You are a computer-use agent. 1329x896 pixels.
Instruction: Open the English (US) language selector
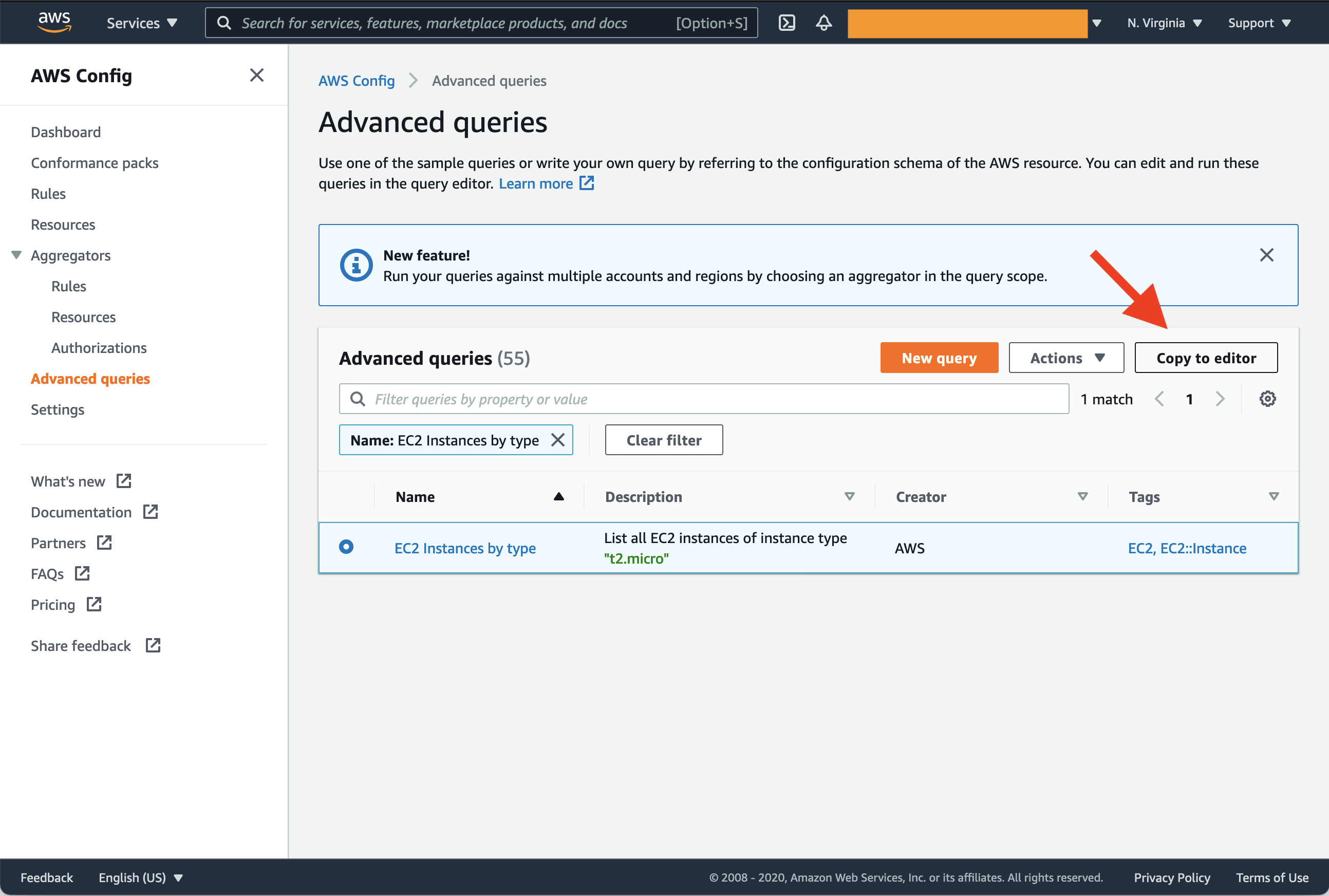click(x=141, y=877)
